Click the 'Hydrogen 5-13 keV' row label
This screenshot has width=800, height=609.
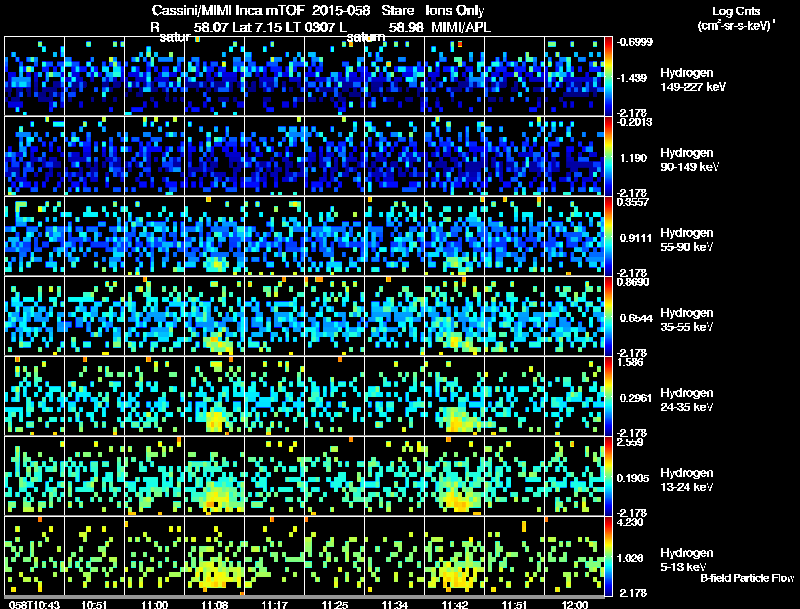(x=687, y=560)
